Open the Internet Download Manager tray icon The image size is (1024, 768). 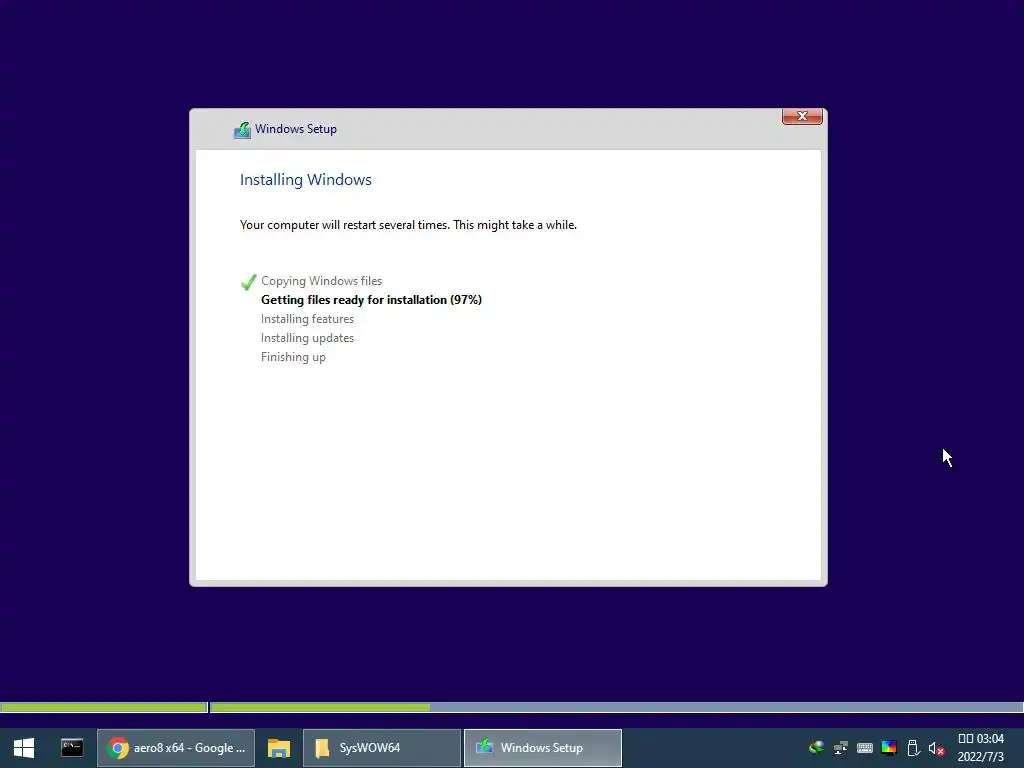pyautogui.click(x=816, y=748)
